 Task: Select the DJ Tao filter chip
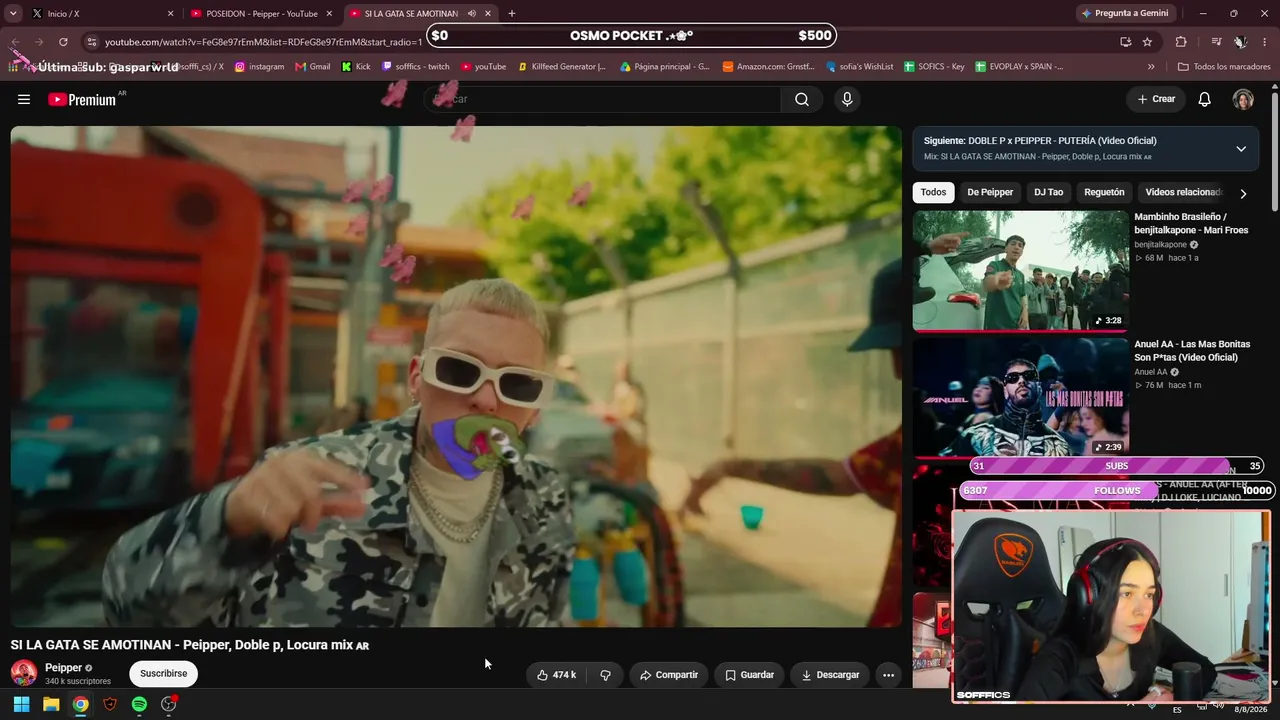coord(1049,192)
